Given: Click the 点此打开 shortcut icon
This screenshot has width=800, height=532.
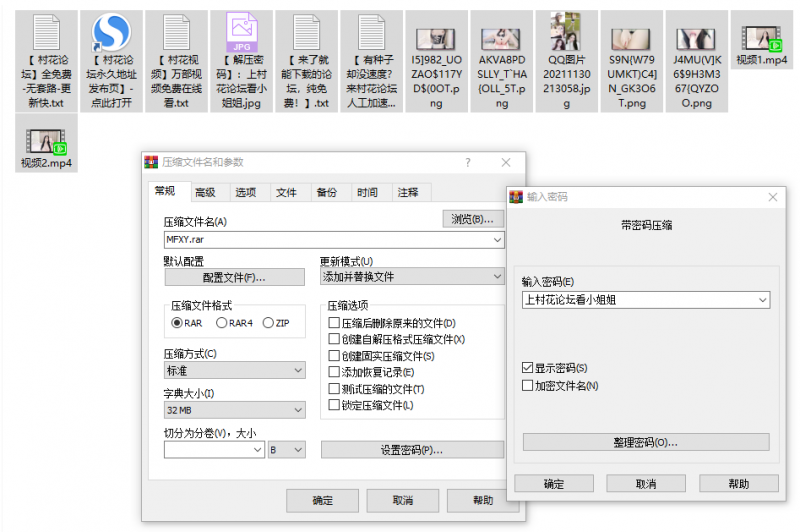Looking at the screenshot, I should click(111, 35).
